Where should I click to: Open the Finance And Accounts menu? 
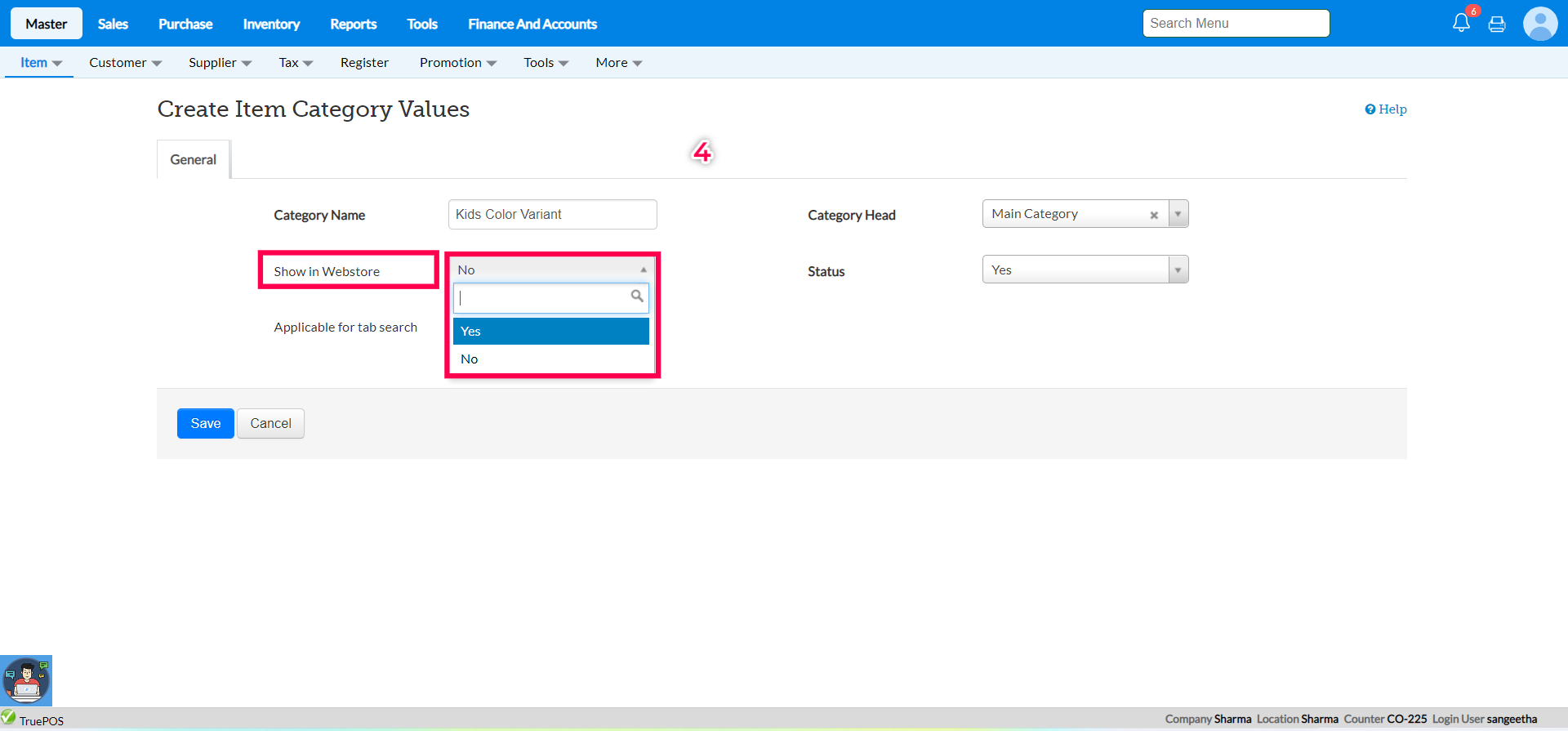[x=532, y=24]
